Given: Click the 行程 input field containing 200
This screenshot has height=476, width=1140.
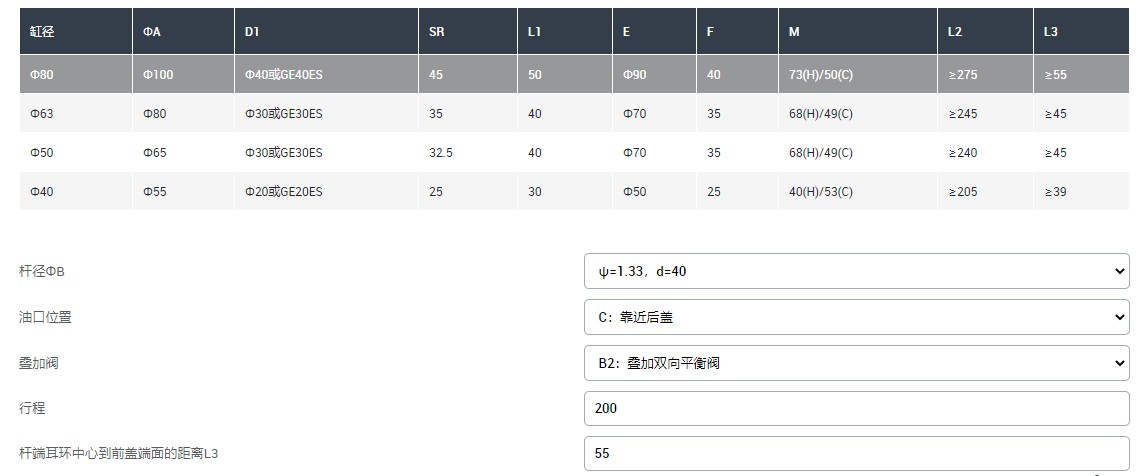Looking at the screenshot, I should pyautogui.click(x=856, y=408).
